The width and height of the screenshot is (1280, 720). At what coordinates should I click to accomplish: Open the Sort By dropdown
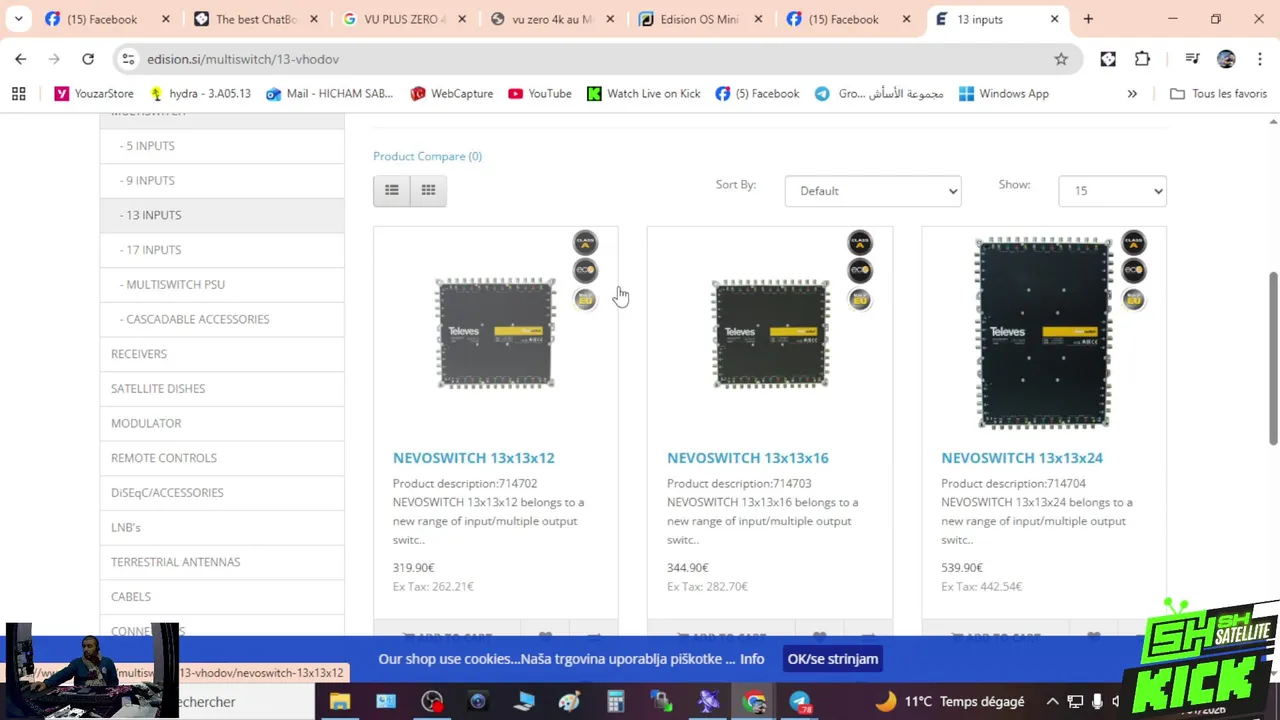[873, 191]
